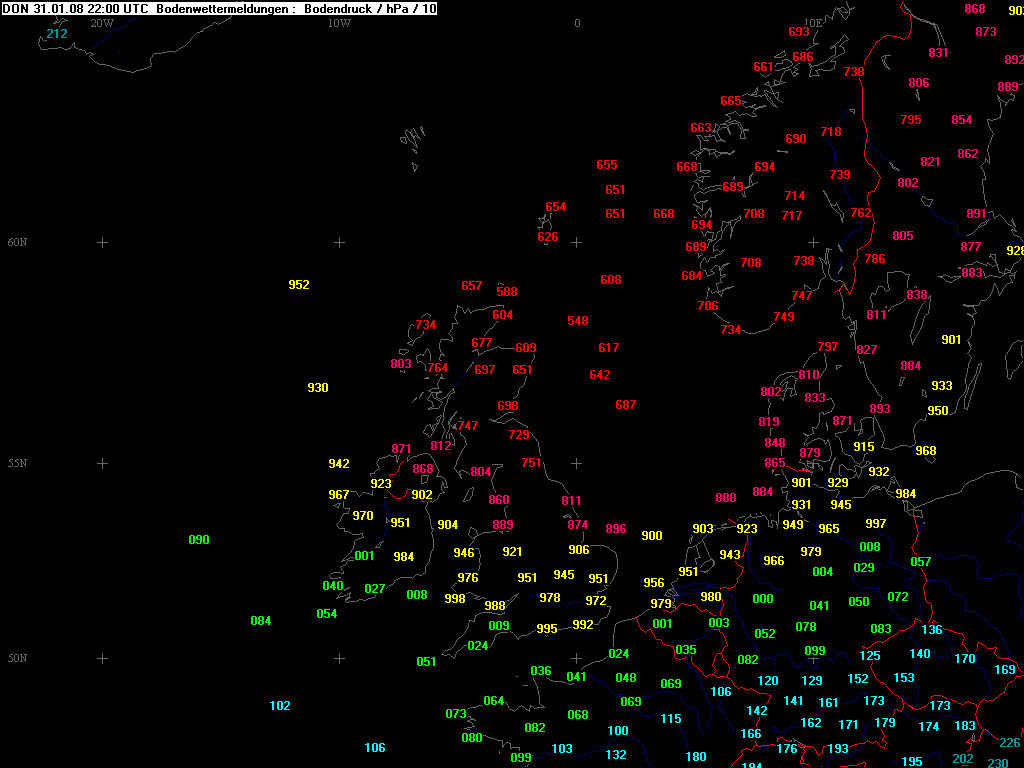The height and width of the screenshot is (768, 1024).
Task: Select the cyan 212 pressure reading
Action: click(57, 34)
